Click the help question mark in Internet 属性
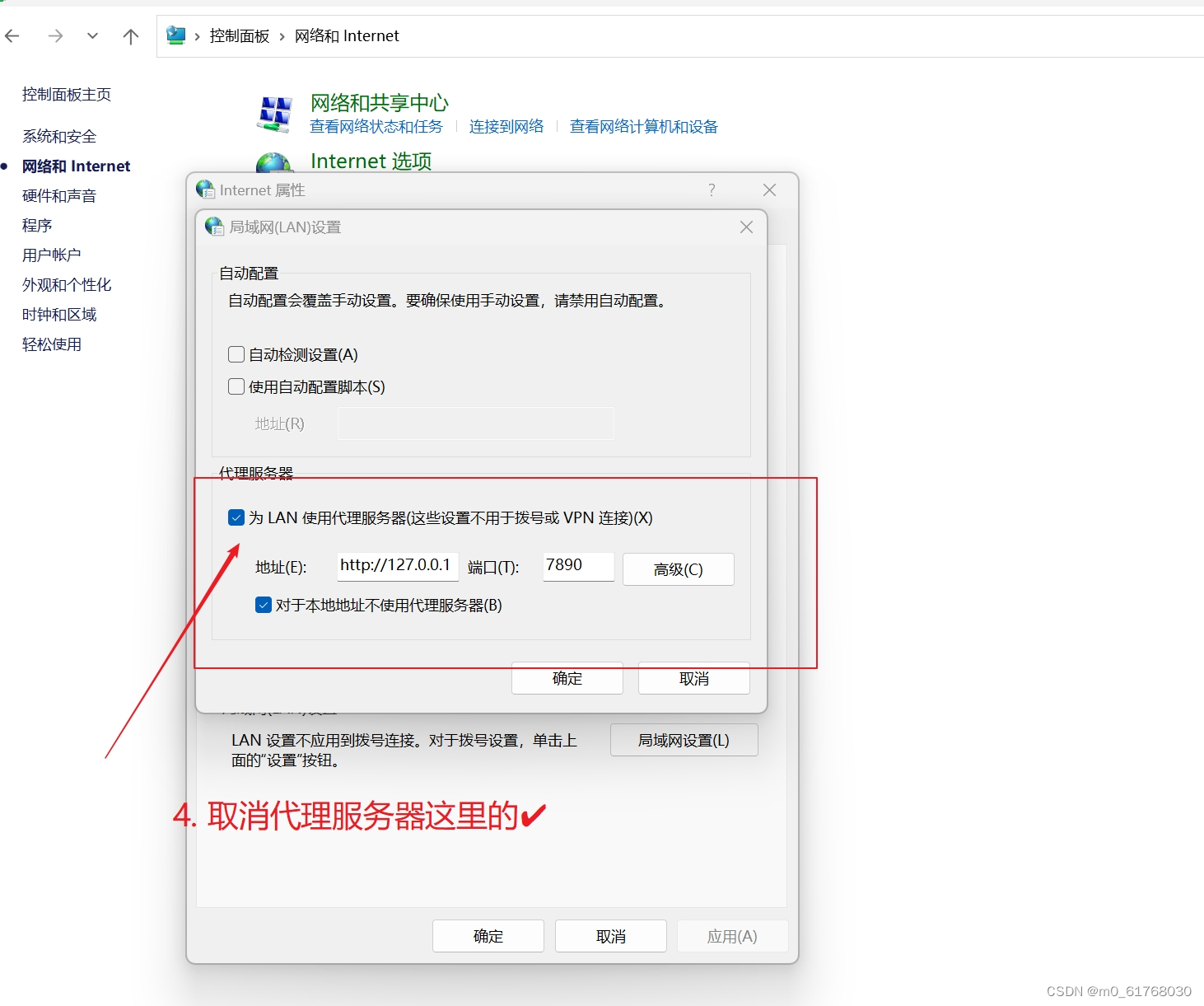 click(x=712, y=190)
